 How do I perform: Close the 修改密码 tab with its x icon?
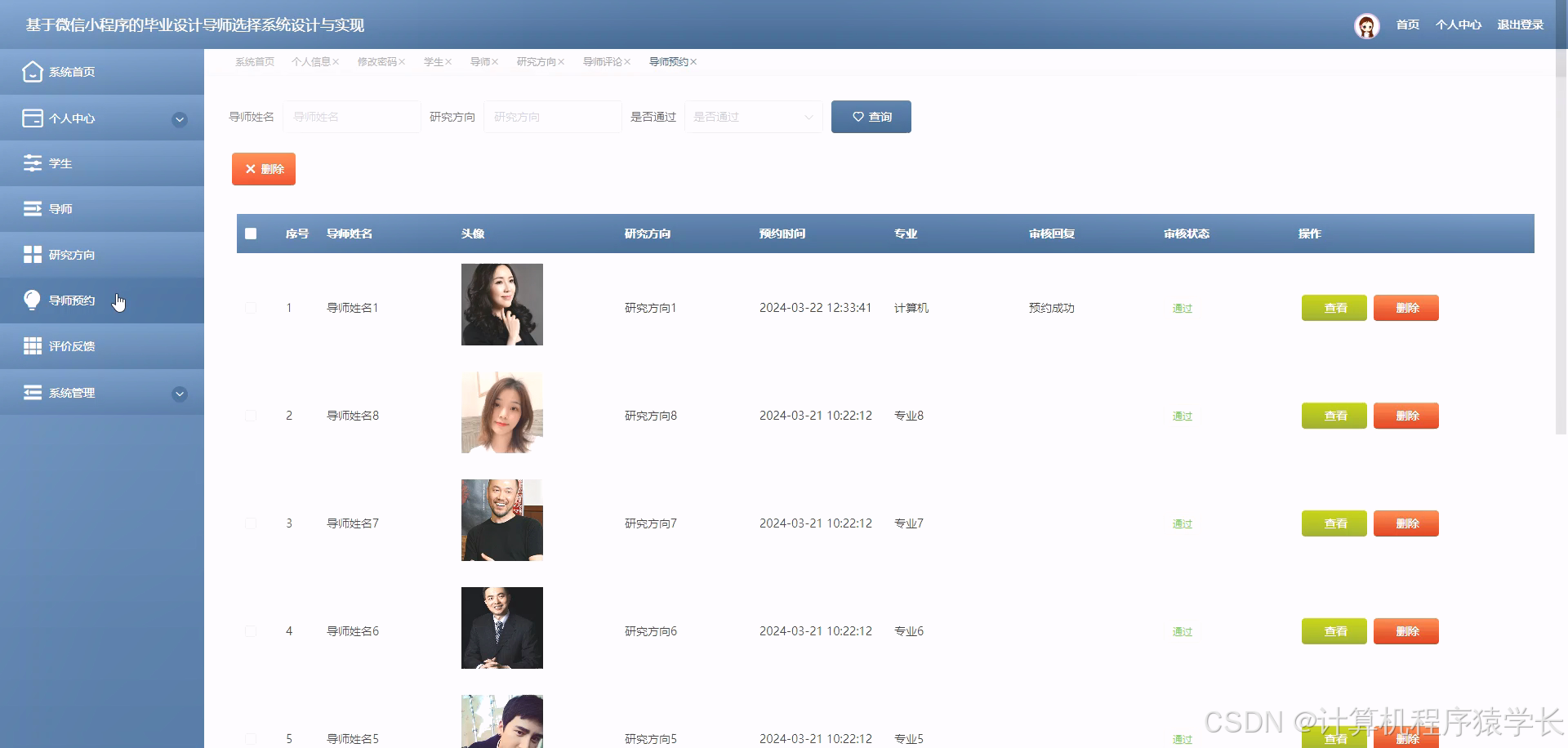tap(402, 62)
